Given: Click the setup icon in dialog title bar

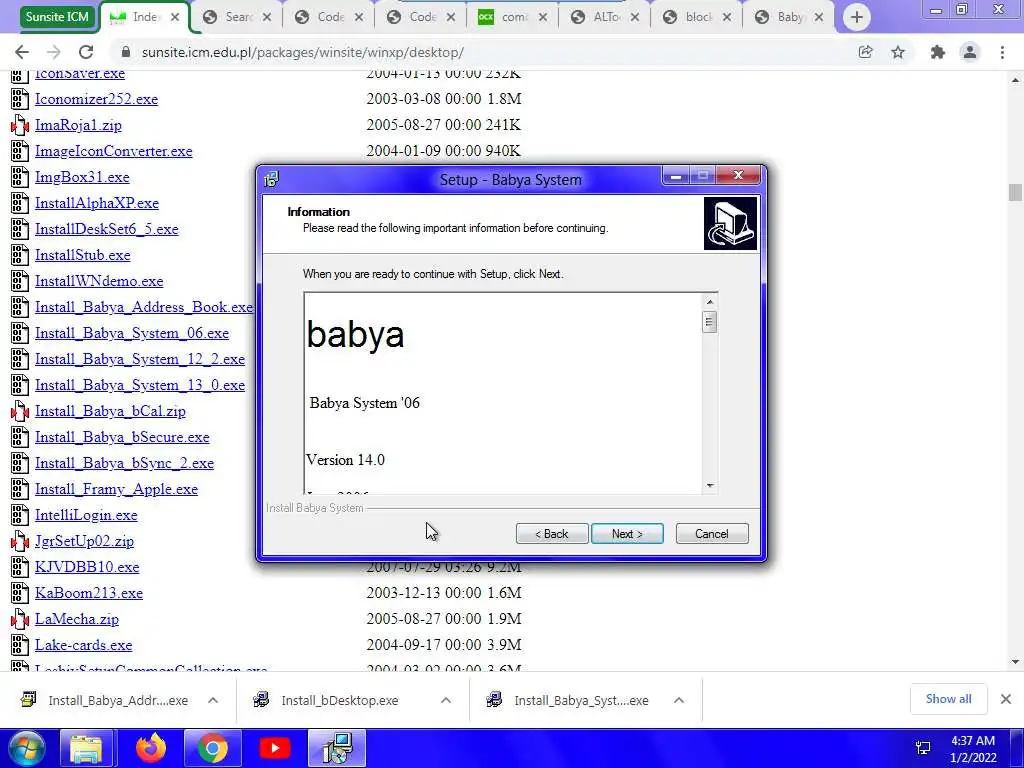Looking at the screenshot, I should pyautogui.click(x=271, y=179).
